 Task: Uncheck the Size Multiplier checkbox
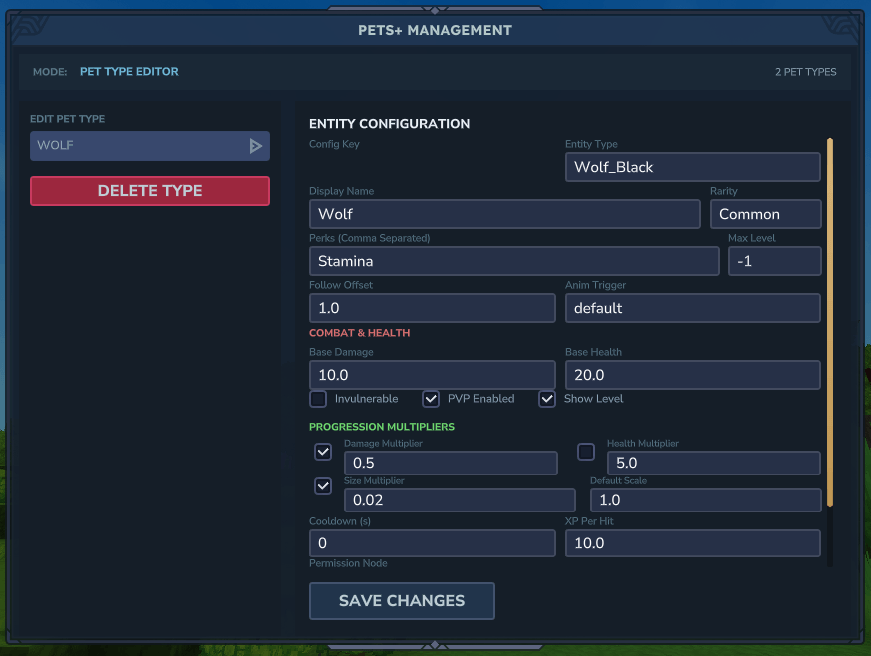coord(323,486)
